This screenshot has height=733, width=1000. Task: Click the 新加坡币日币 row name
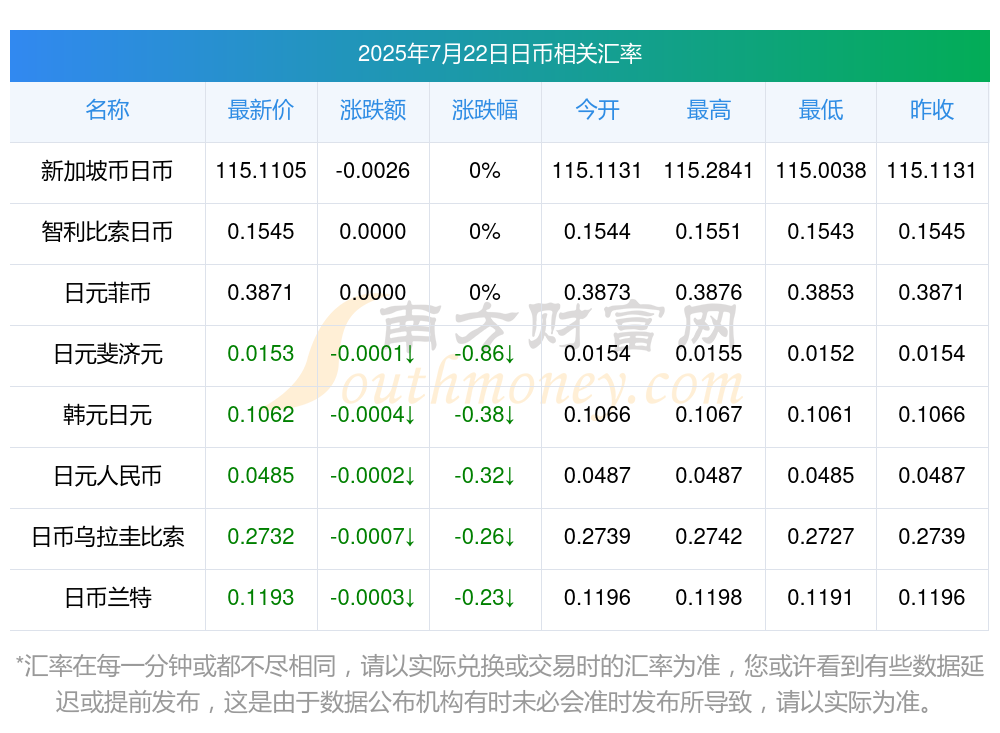107,170
